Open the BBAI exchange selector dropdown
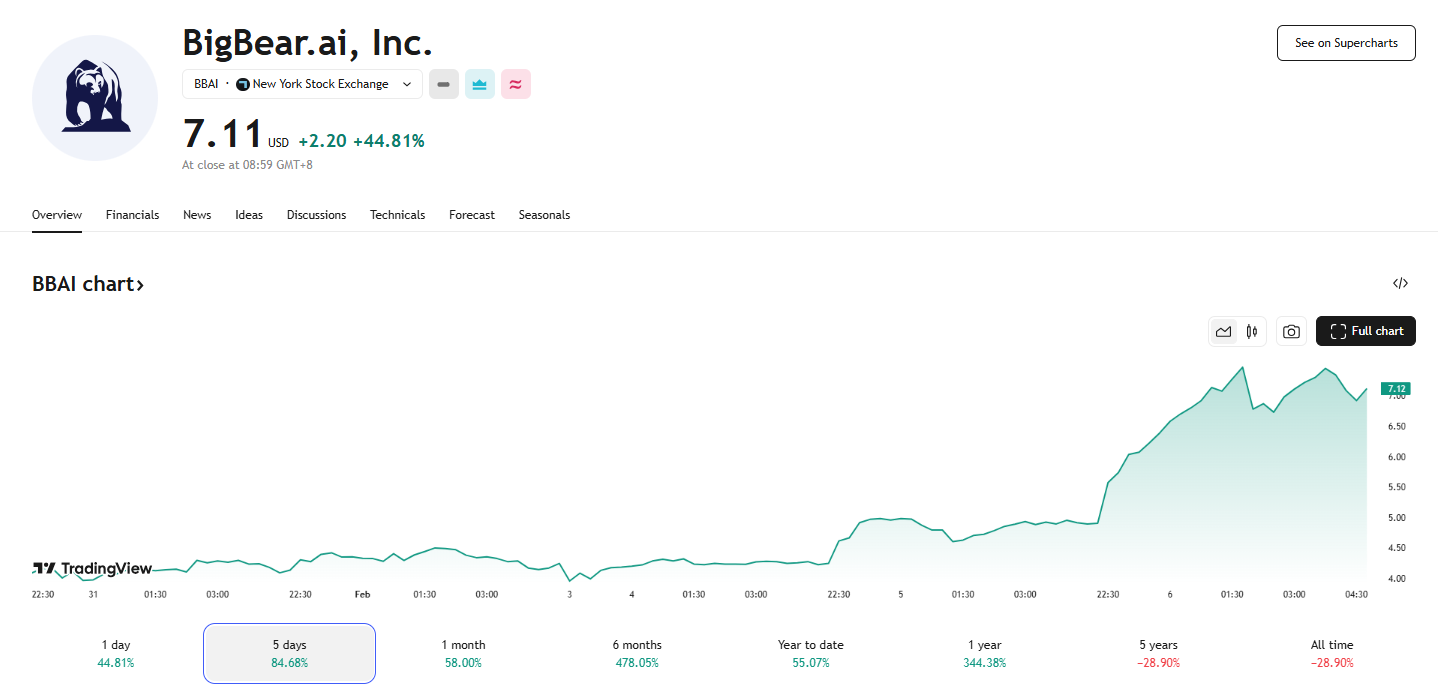The image size is (1438, 696). coord(302,85)
